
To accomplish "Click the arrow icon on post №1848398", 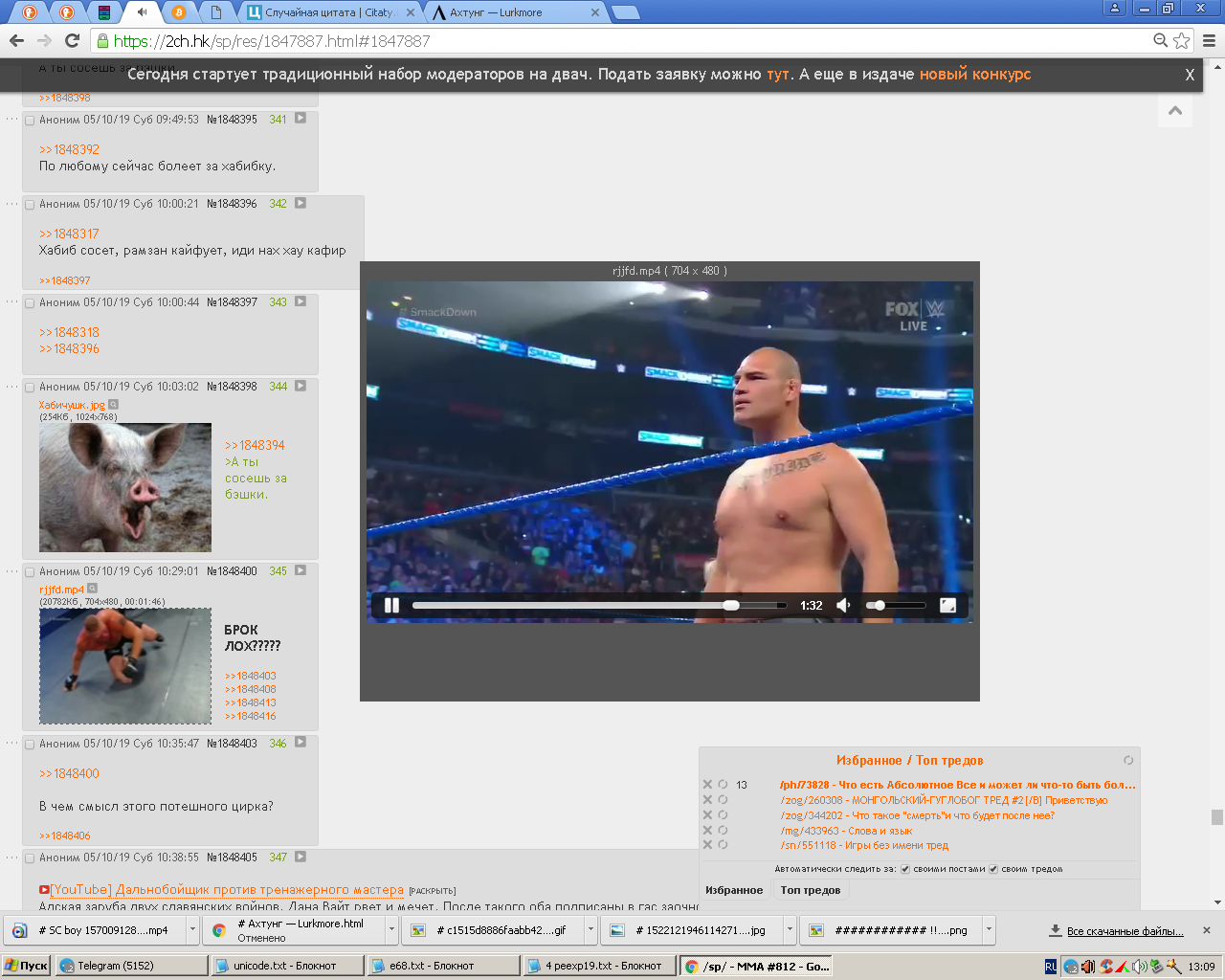I will point(301,386).
